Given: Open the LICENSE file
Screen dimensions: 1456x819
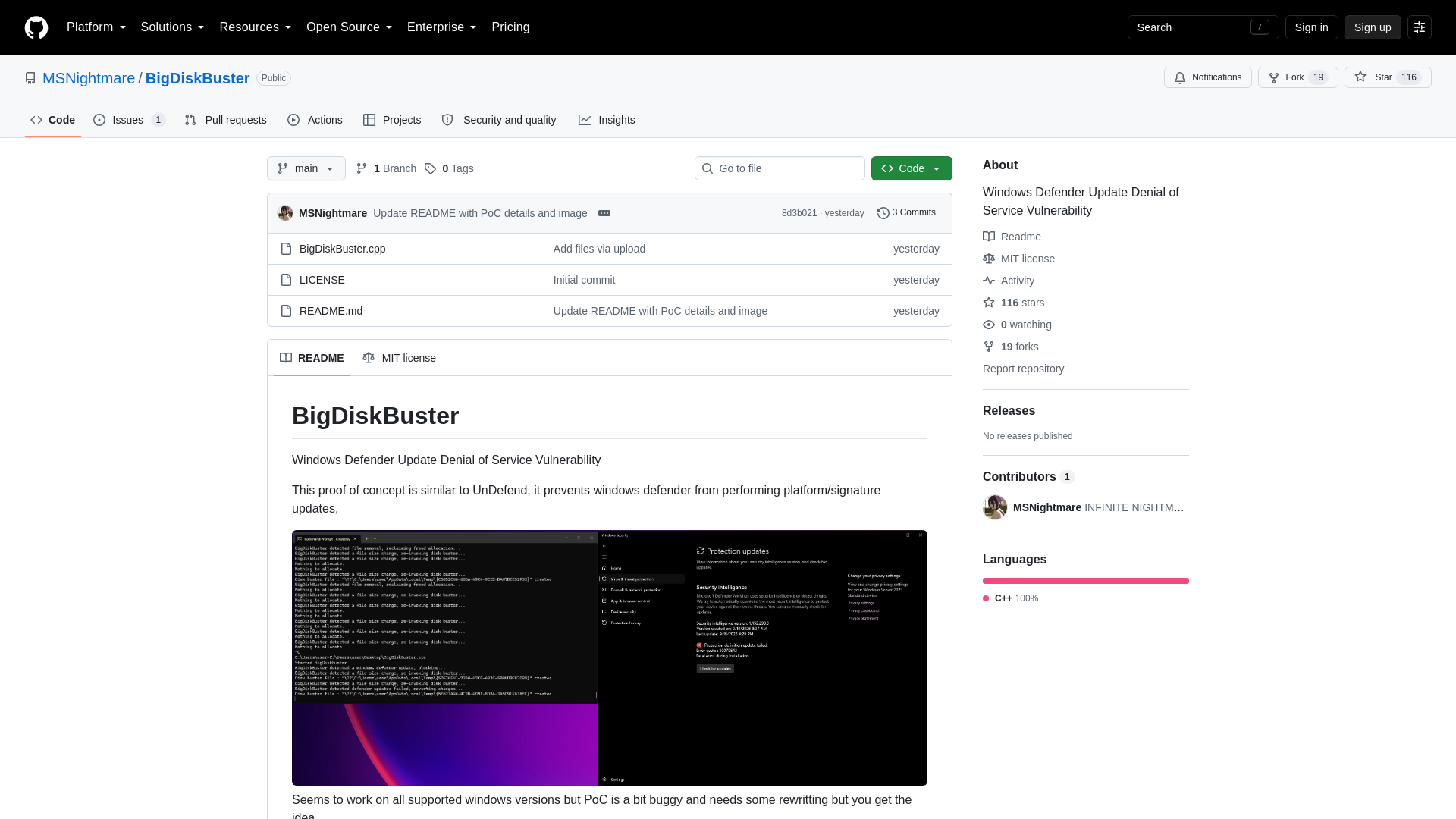Looking at the screenshot, I should (x=322, y=280).
